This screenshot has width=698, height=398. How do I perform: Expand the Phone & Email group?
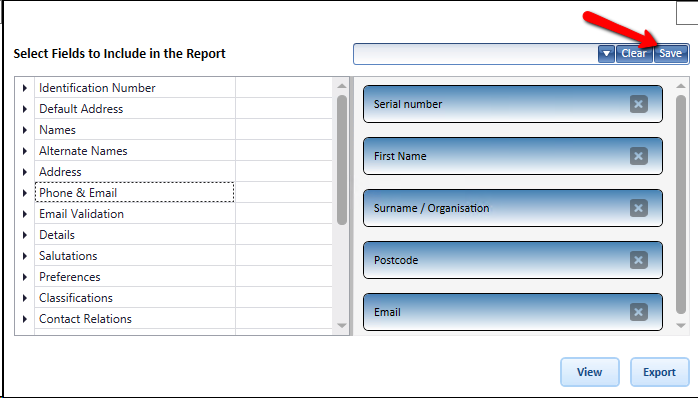click(25, 193)
